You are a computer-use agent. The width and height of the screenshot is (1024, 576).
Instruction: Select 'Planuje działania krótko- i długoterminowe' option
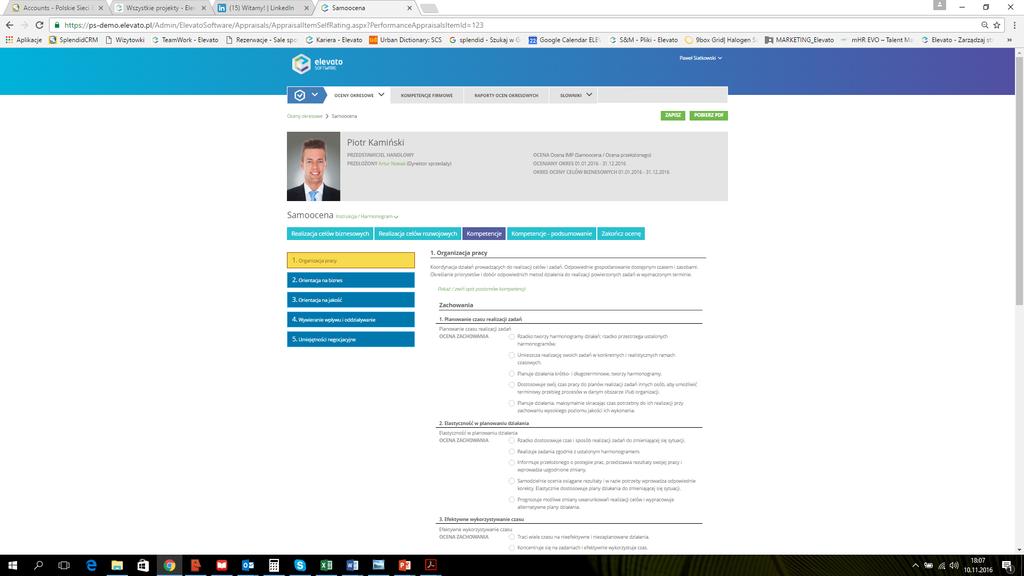pos(512,374)
